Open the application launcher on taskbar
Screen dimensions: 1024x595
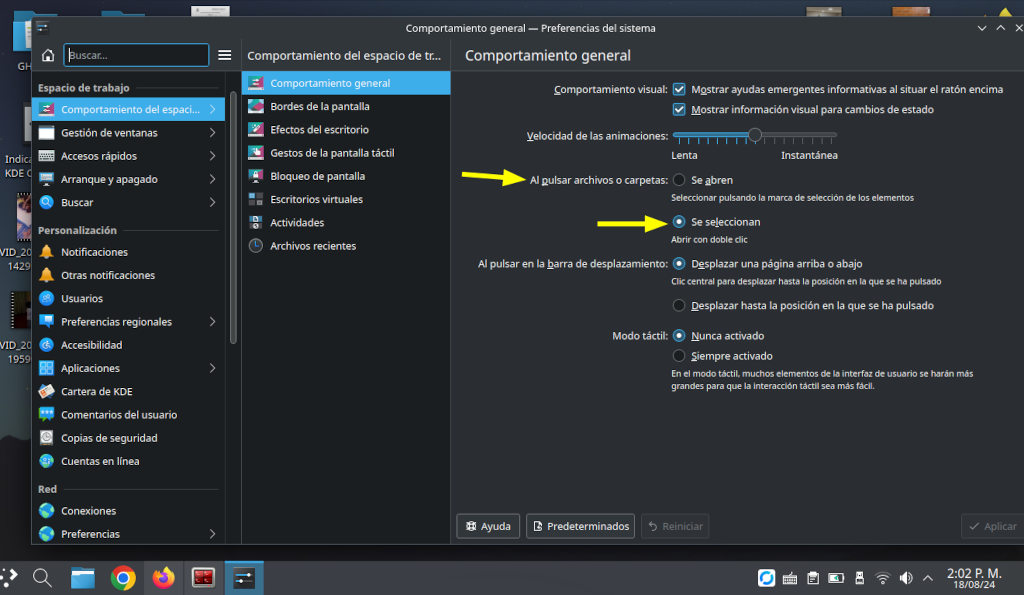point(9,578)
